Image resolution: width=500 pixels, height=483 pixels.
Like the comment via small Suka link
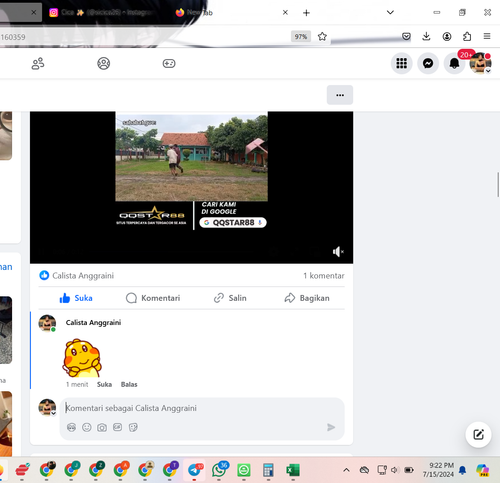(x=104, y=384)
